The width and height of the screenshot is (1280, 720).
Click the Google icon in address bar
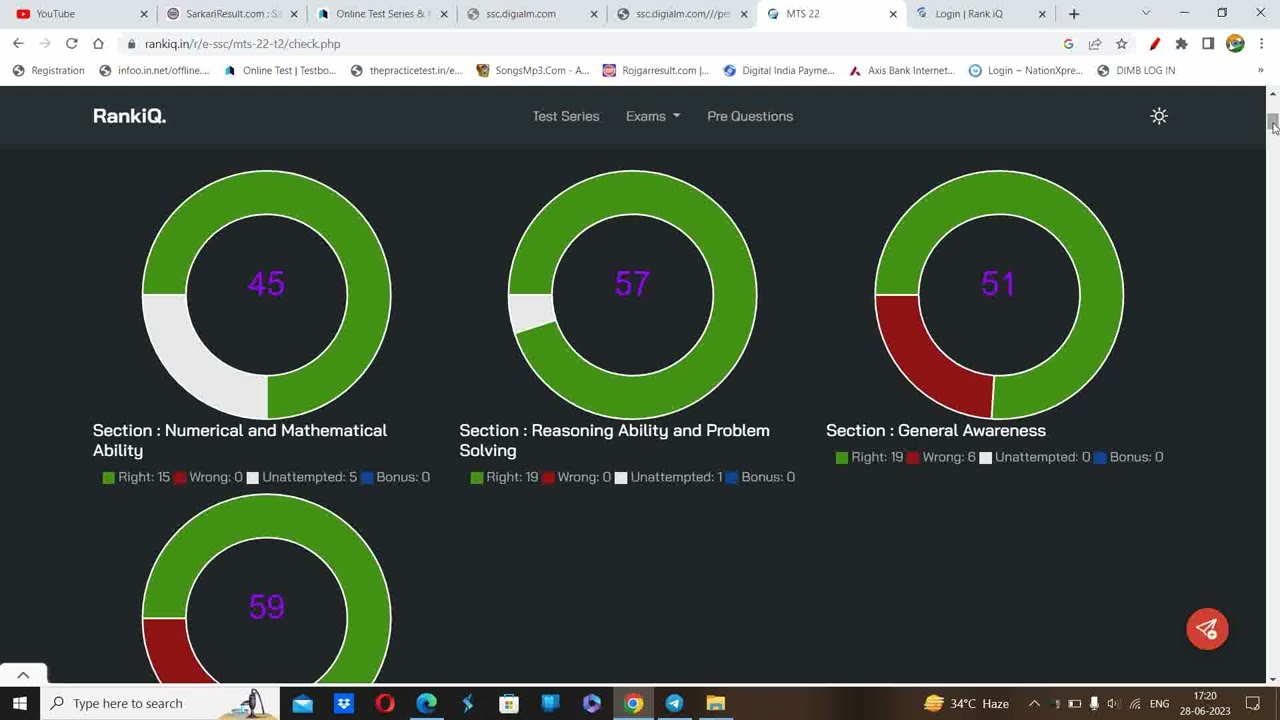1068,44
